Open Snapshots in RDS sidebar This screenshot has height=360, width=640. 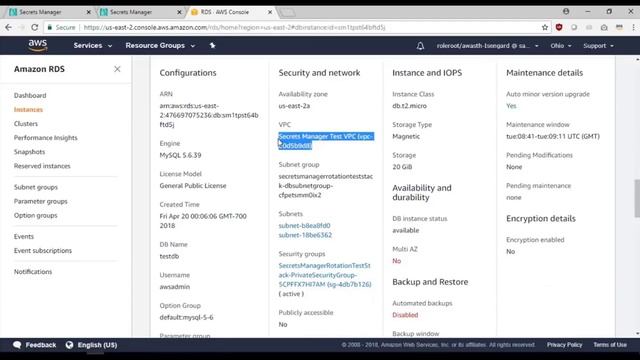coord(29,151)
